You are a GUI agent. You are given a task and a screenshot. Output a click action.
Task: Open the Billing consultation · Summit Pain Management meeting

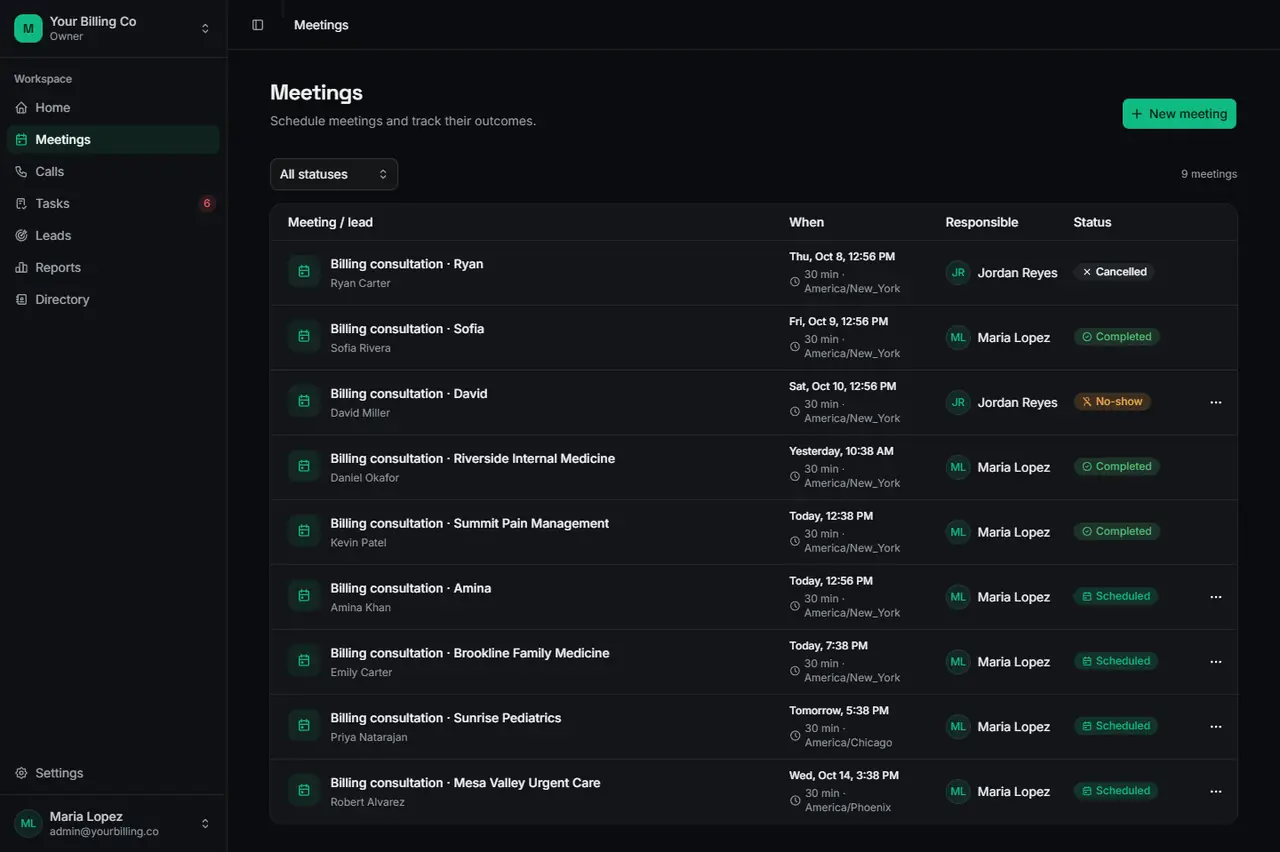[470, 524]
